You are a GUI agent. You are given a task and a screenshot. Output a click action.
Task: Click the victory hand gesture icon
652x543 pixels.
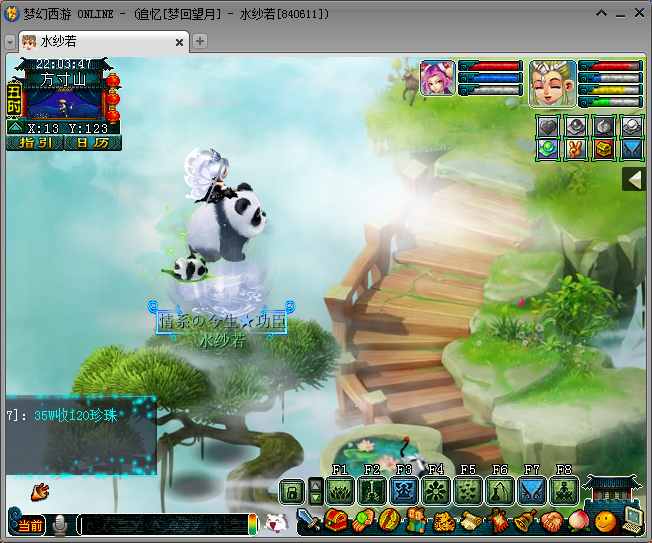click(575, 149)
